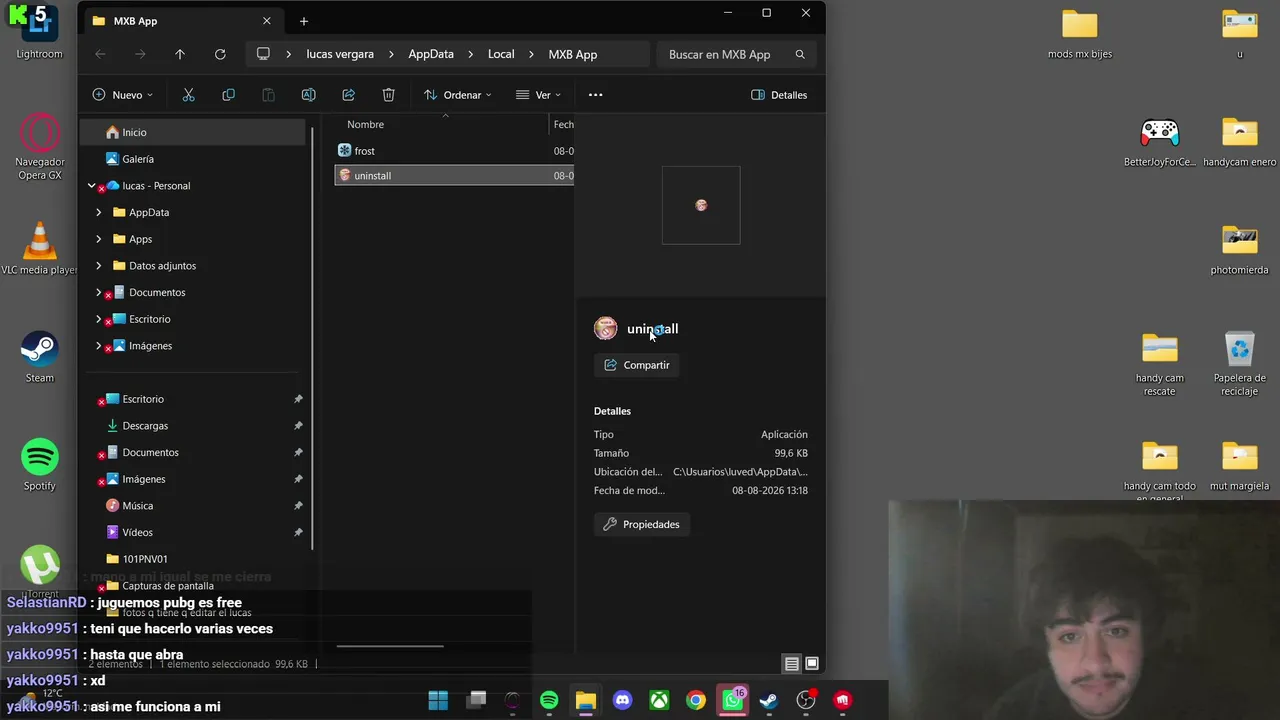Click the Windows Start button
This screenshot has height=720, width=1280.
[438, 700]
